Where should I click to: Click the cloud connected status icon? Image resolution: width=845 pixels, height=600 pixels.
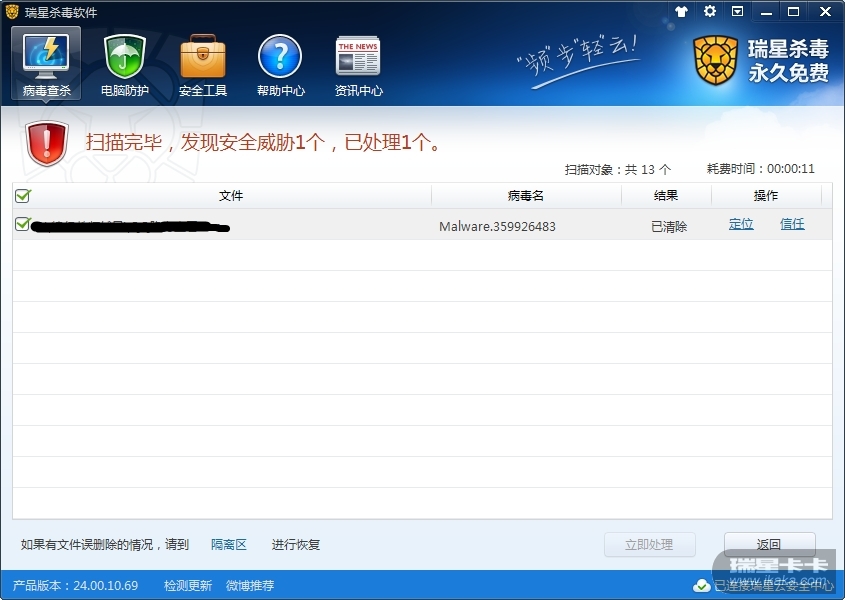pos(701,585)
